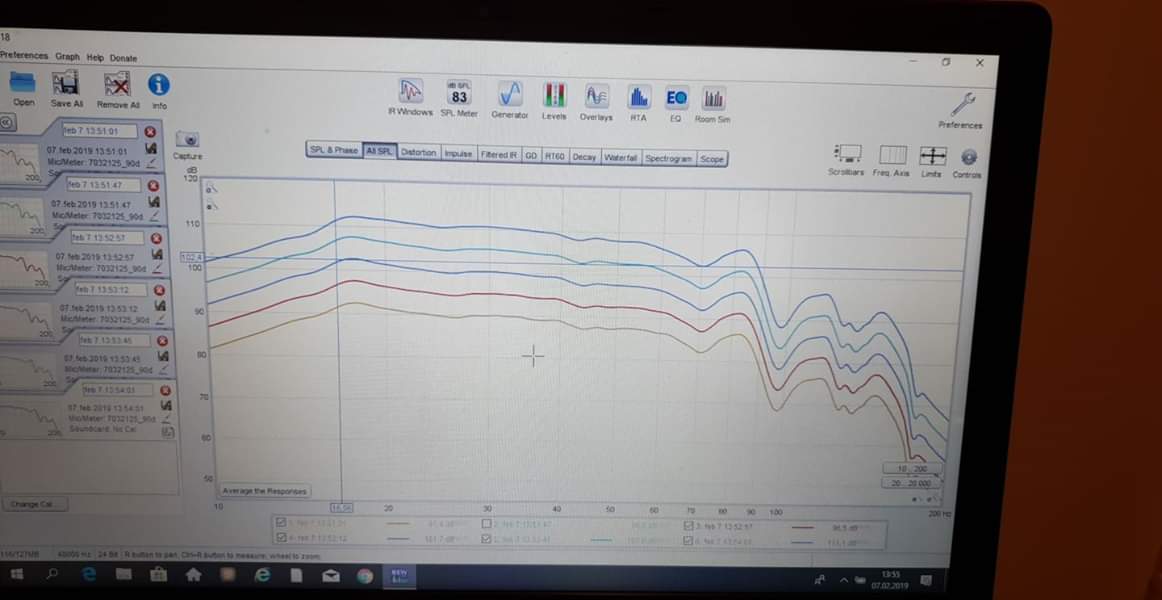1162x600 pixels.
Task: Open the GD tab
Action: pyautogui.click(x=531, y=156)
